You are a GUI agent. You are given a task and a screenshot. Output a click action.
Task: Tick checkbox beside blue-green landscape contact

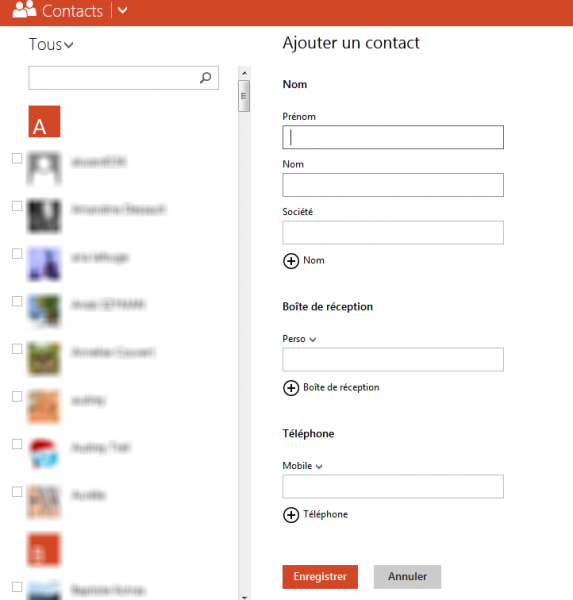17,301
